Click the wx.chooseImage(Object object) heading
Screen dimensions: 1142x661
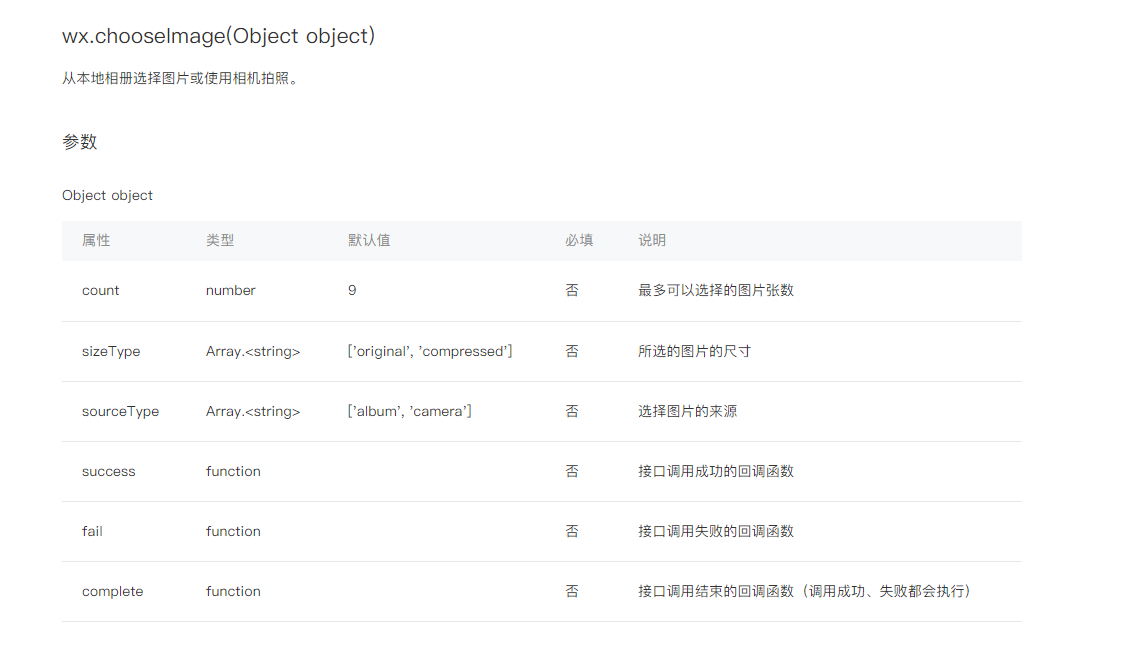pos(218,36)
